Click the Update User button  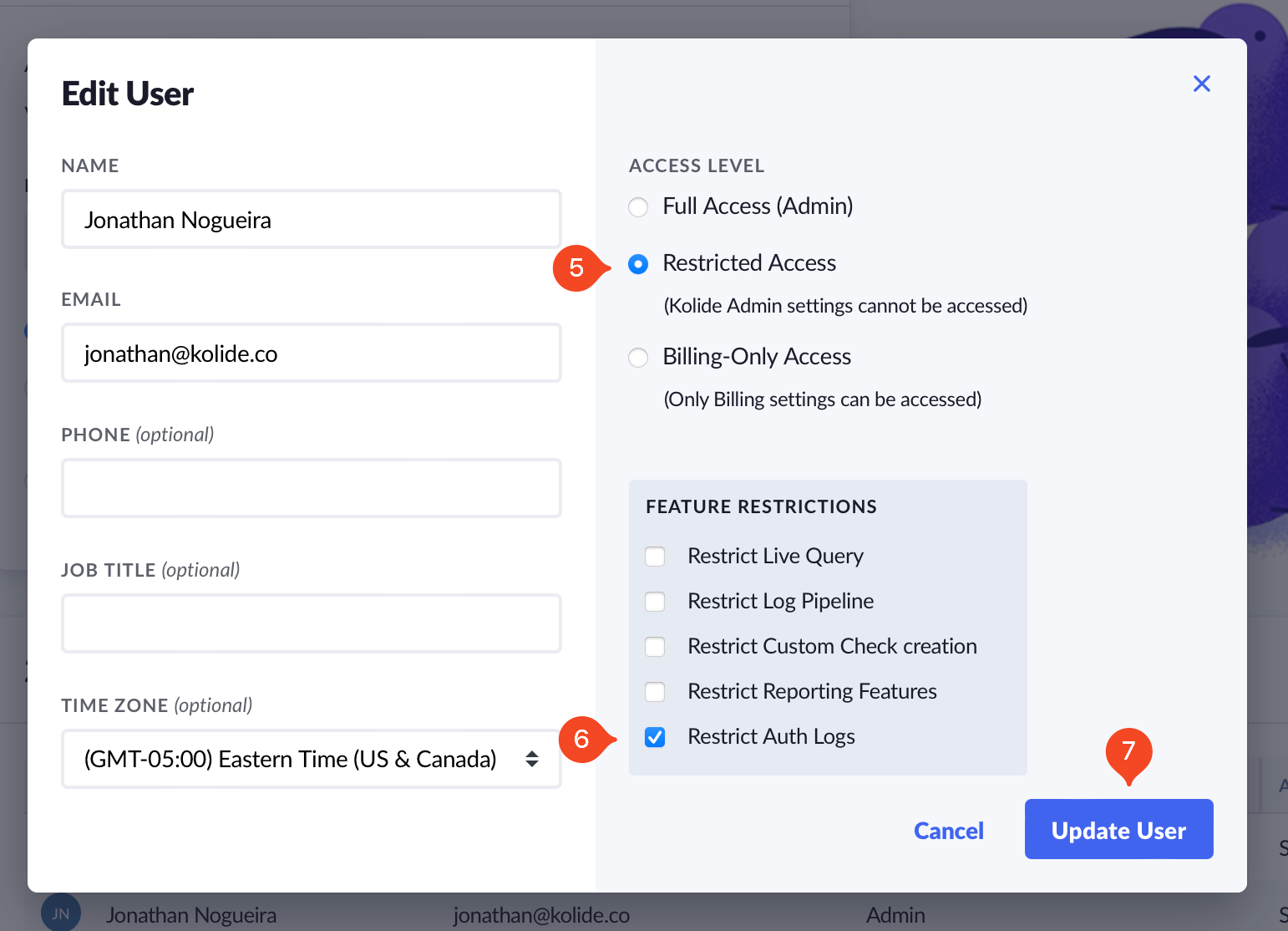click(x=1118, y=829)
